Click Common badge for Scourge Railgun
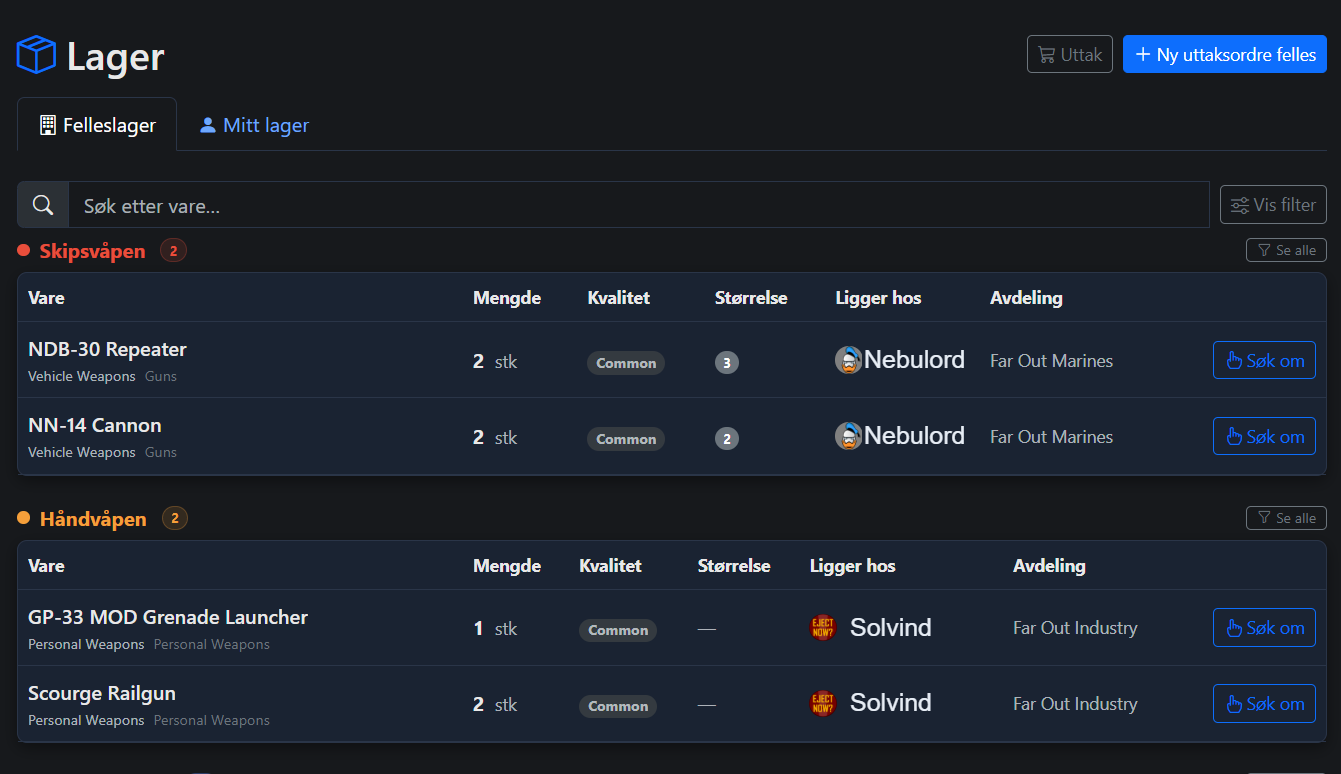The width and height of the screenshot is (1341, 774). (618, 706)
